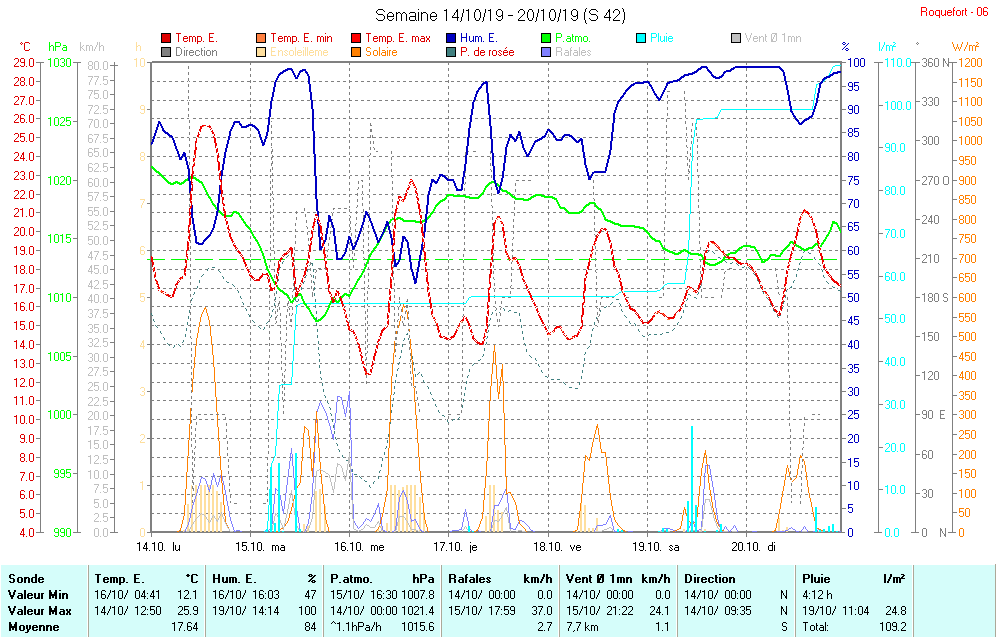Click the '18.10. ve' date label

coord(557,547)
